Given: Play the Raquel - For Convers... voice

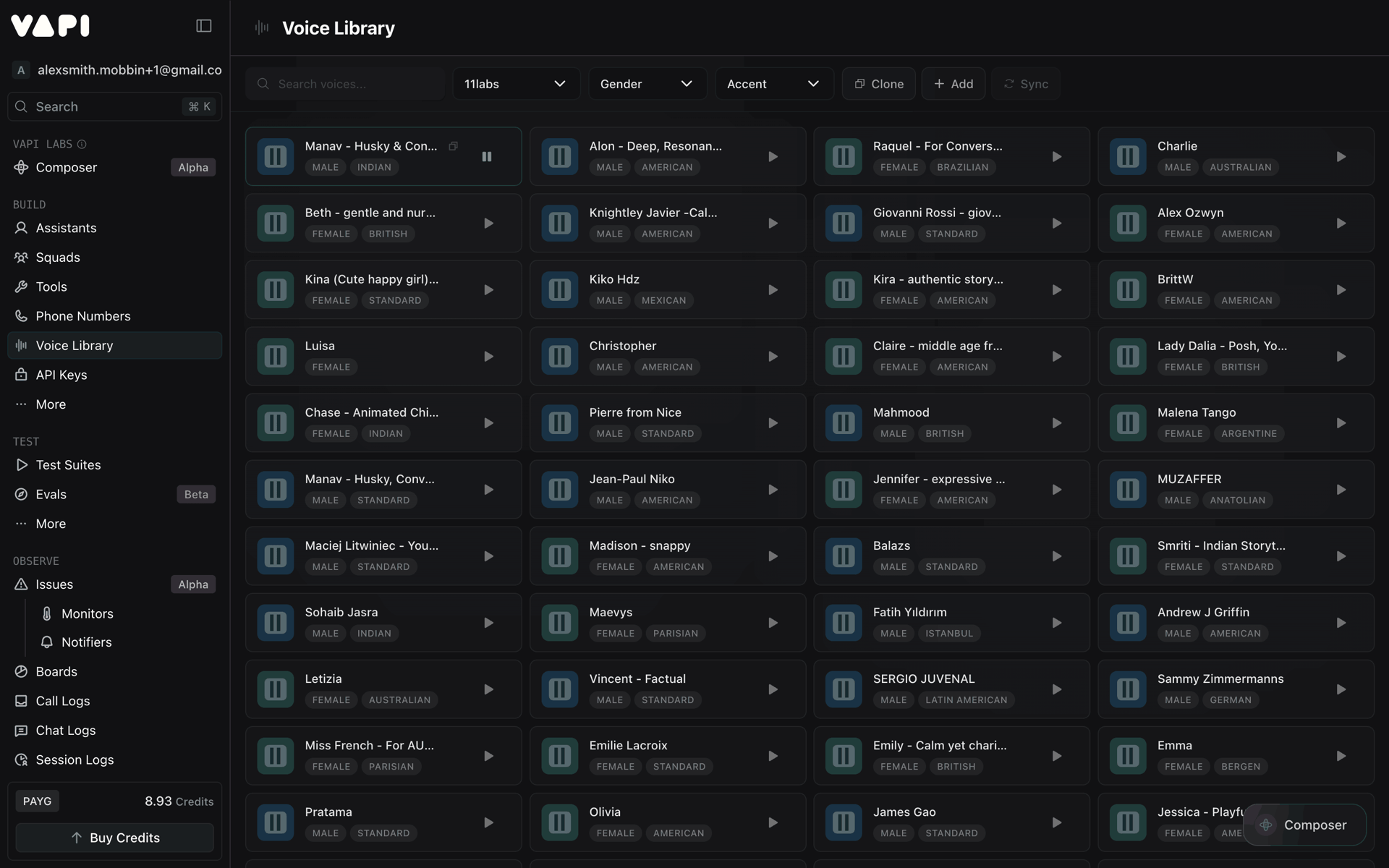Looking at the screenshot, I should (x=1057, y=156).
